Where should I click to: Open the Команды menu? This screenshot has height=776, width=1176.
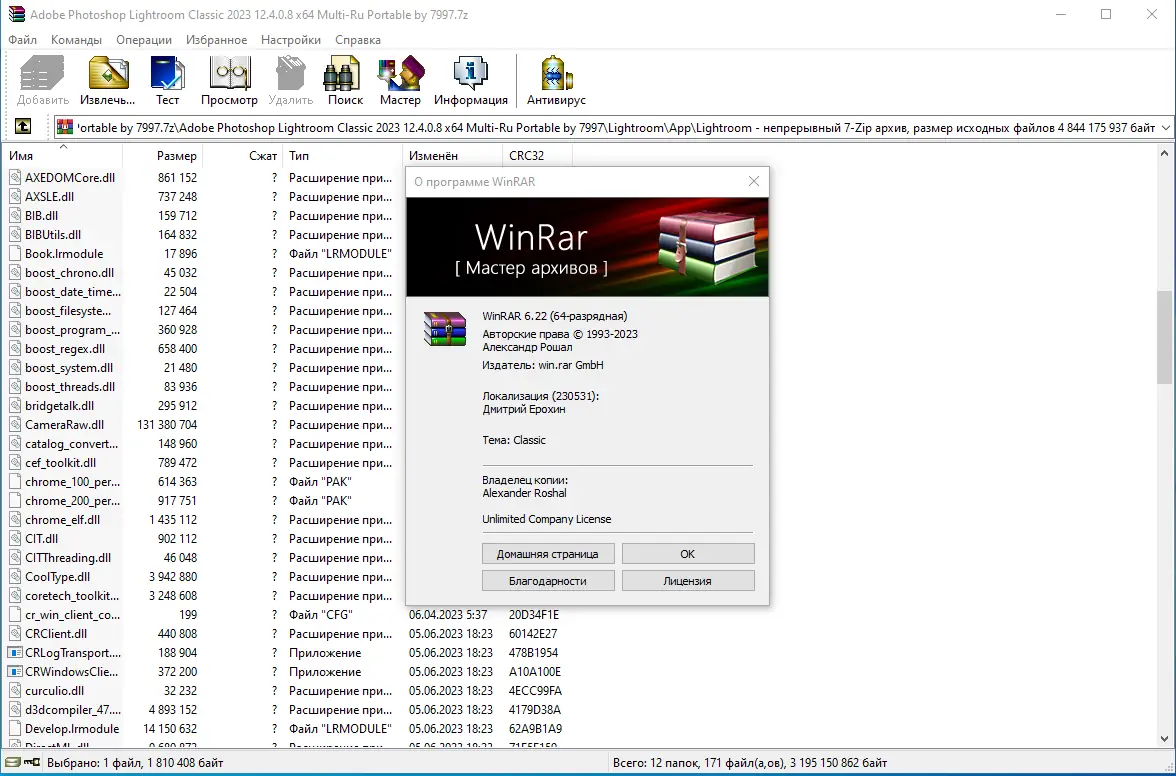click(76, 40)
